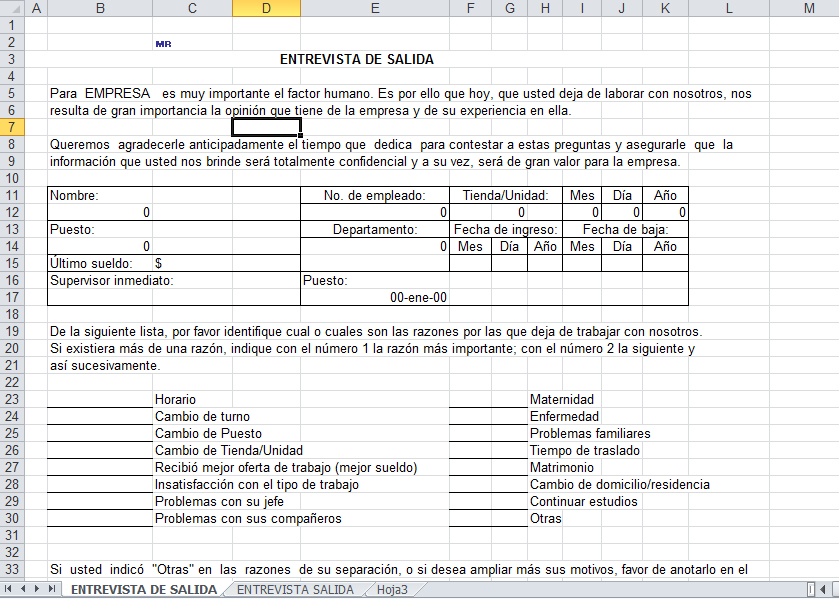Click the Problemas familiares text
The image size is (839, 599).
[590, 434]
